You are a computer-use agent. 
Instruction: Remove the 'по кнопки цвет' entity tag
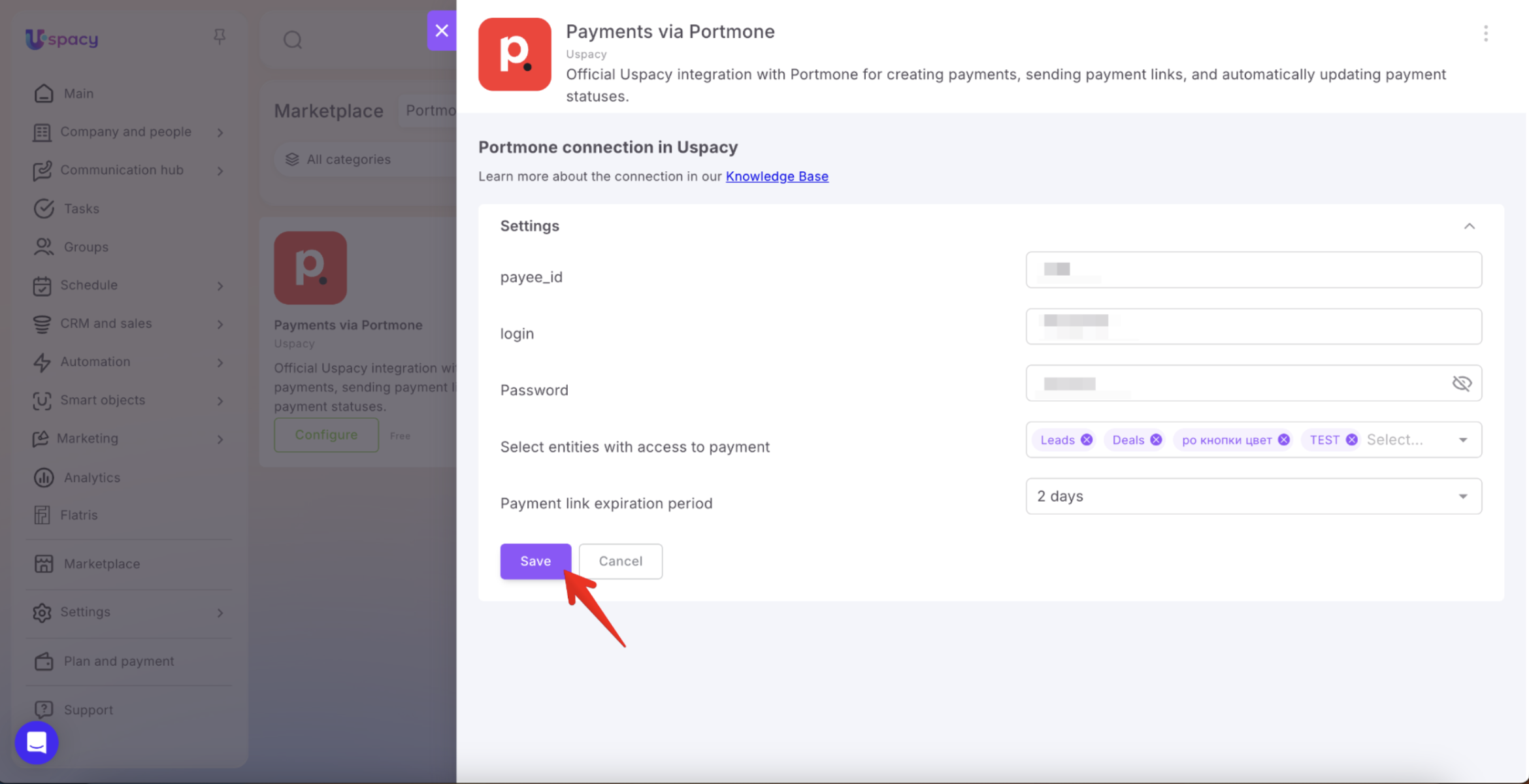pos(1283,440)
